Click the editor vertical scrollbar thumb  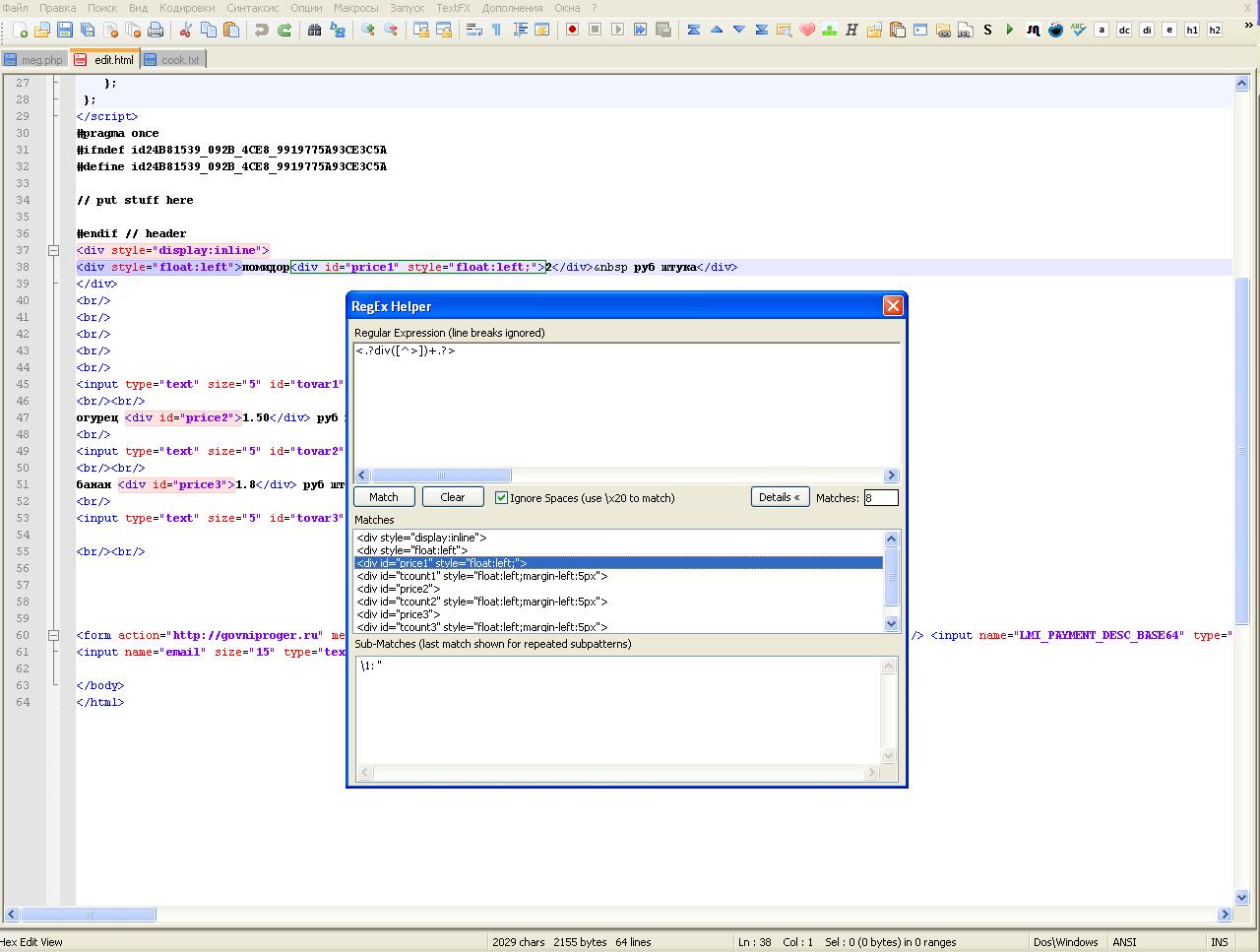tap(1242, 450)
